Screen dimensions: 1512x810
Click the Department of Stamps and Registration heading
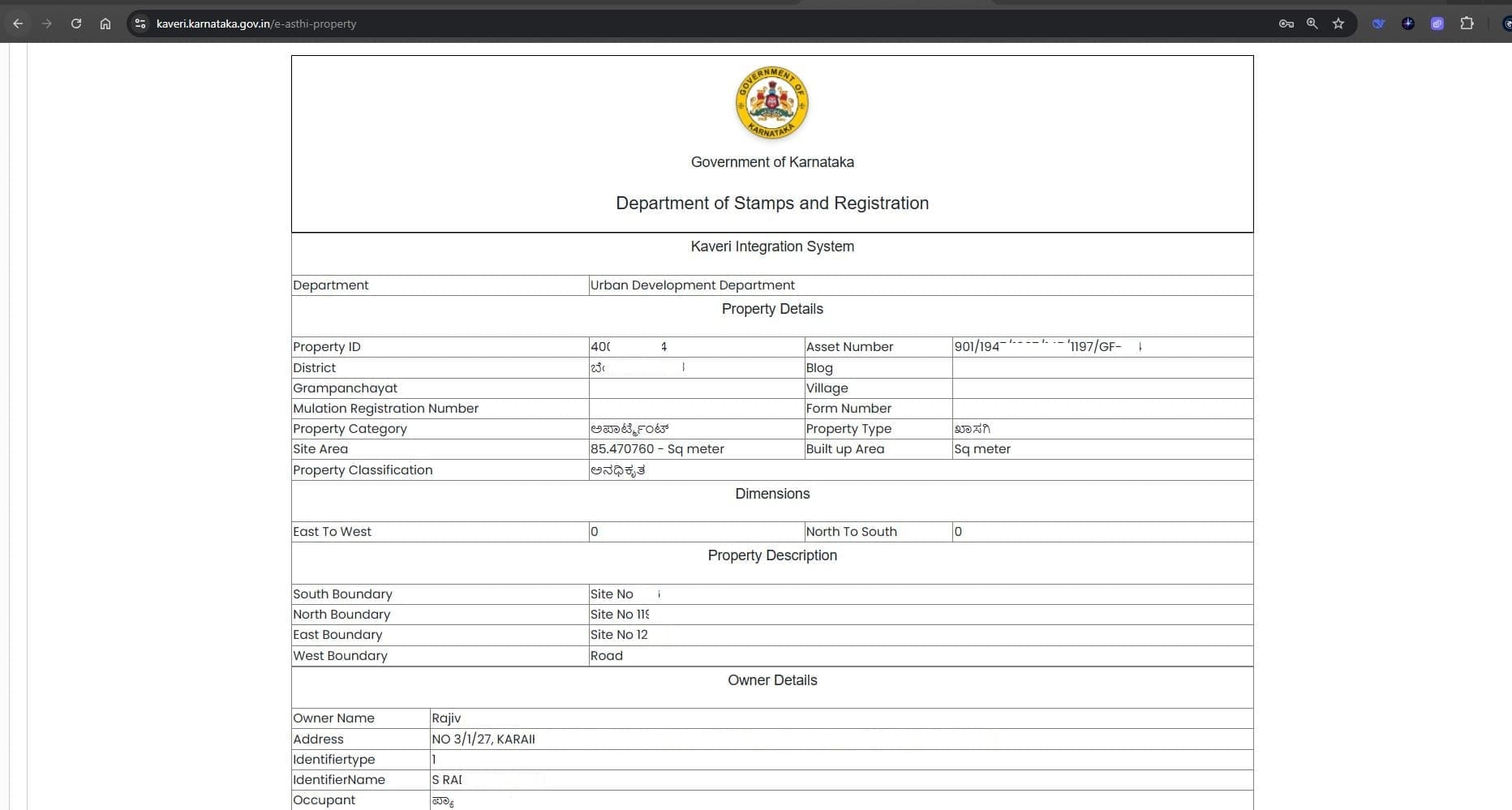tap(771, 203)
